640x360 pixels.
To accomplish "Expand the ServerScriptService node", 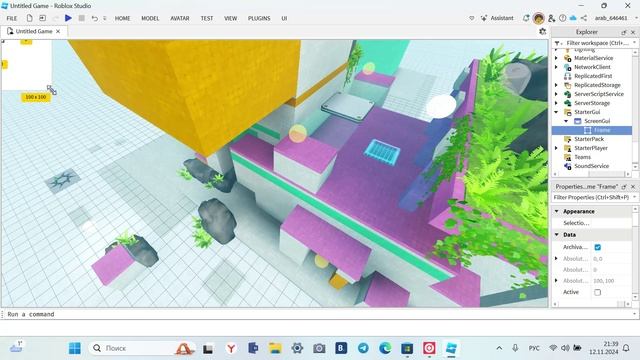I will coord(556,94).
